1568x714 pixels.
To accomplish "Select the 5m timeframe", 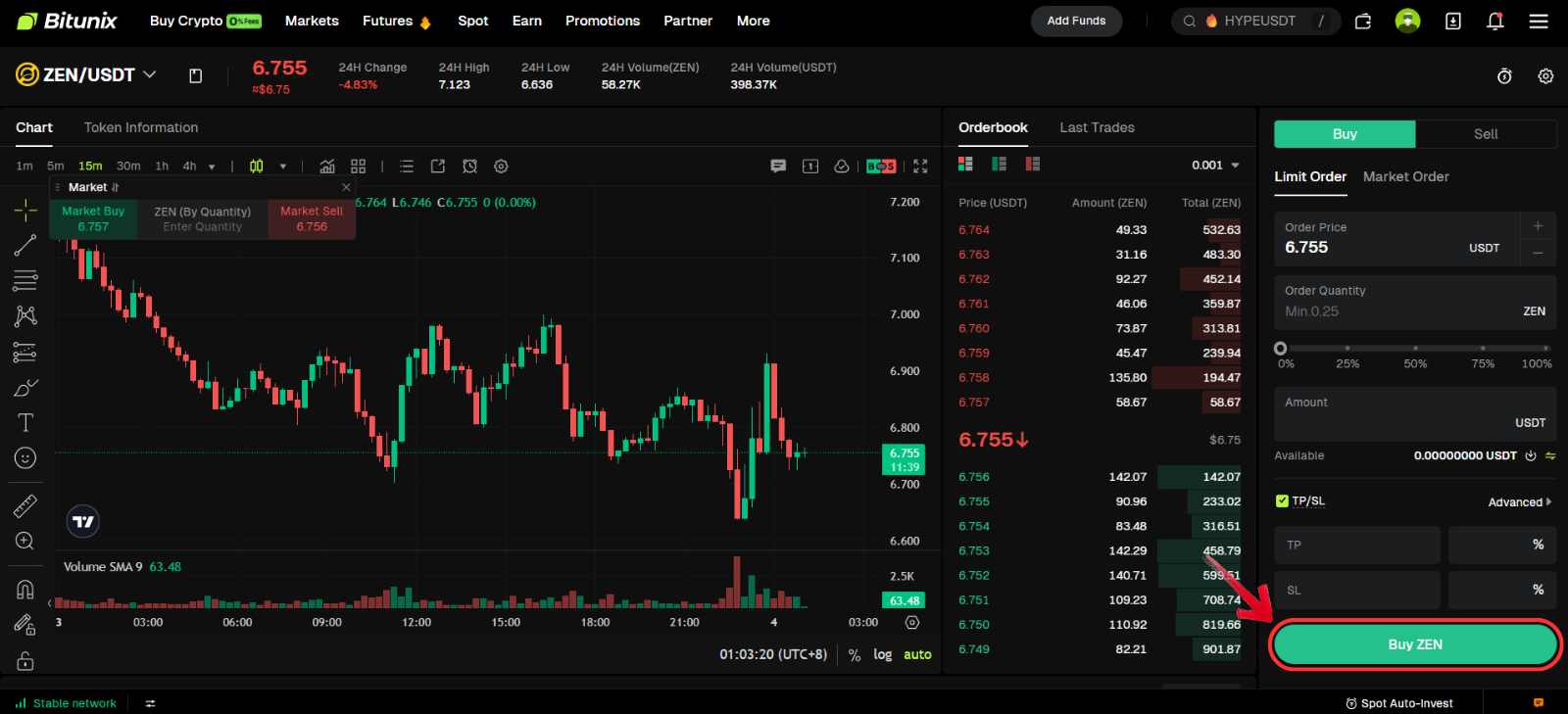I will tap(56, 167).
